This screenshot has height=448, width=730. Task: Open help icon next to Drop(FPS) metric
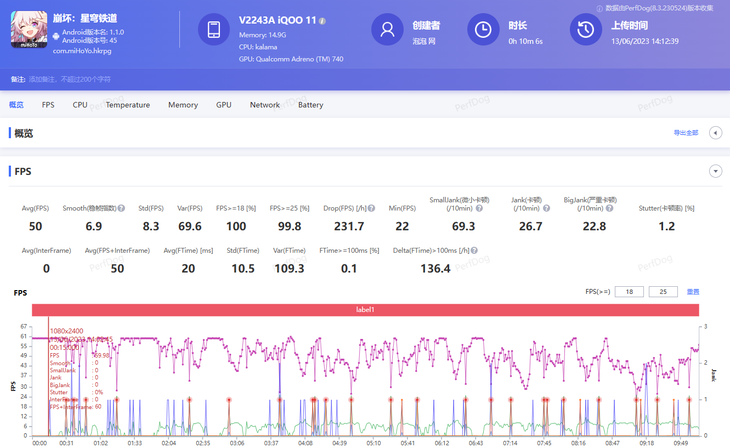(372, 208)
